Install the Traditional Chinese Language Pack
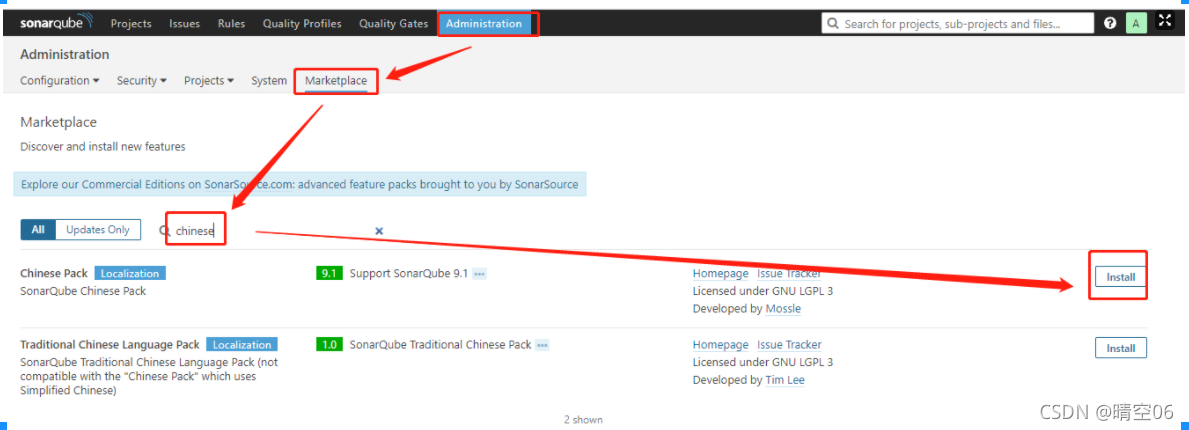 [1121, 348]
